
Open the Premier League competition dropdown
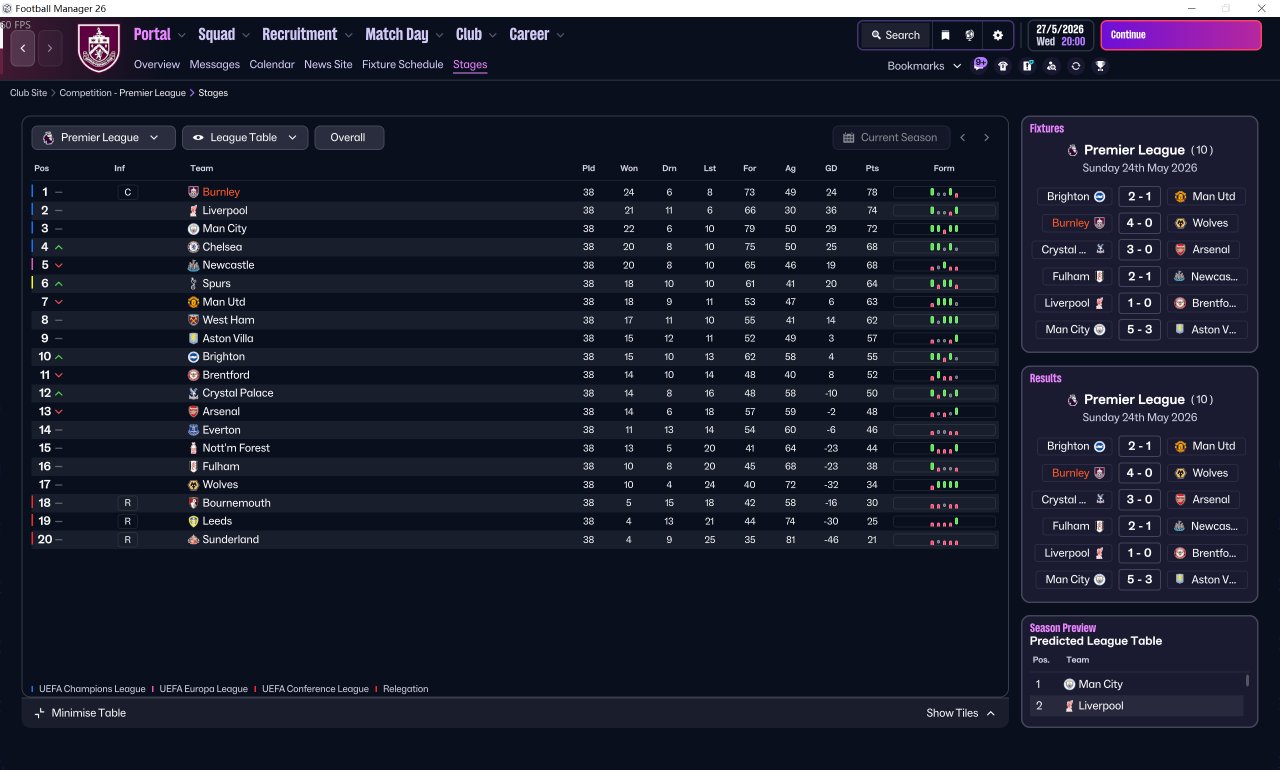pos(103,138)
